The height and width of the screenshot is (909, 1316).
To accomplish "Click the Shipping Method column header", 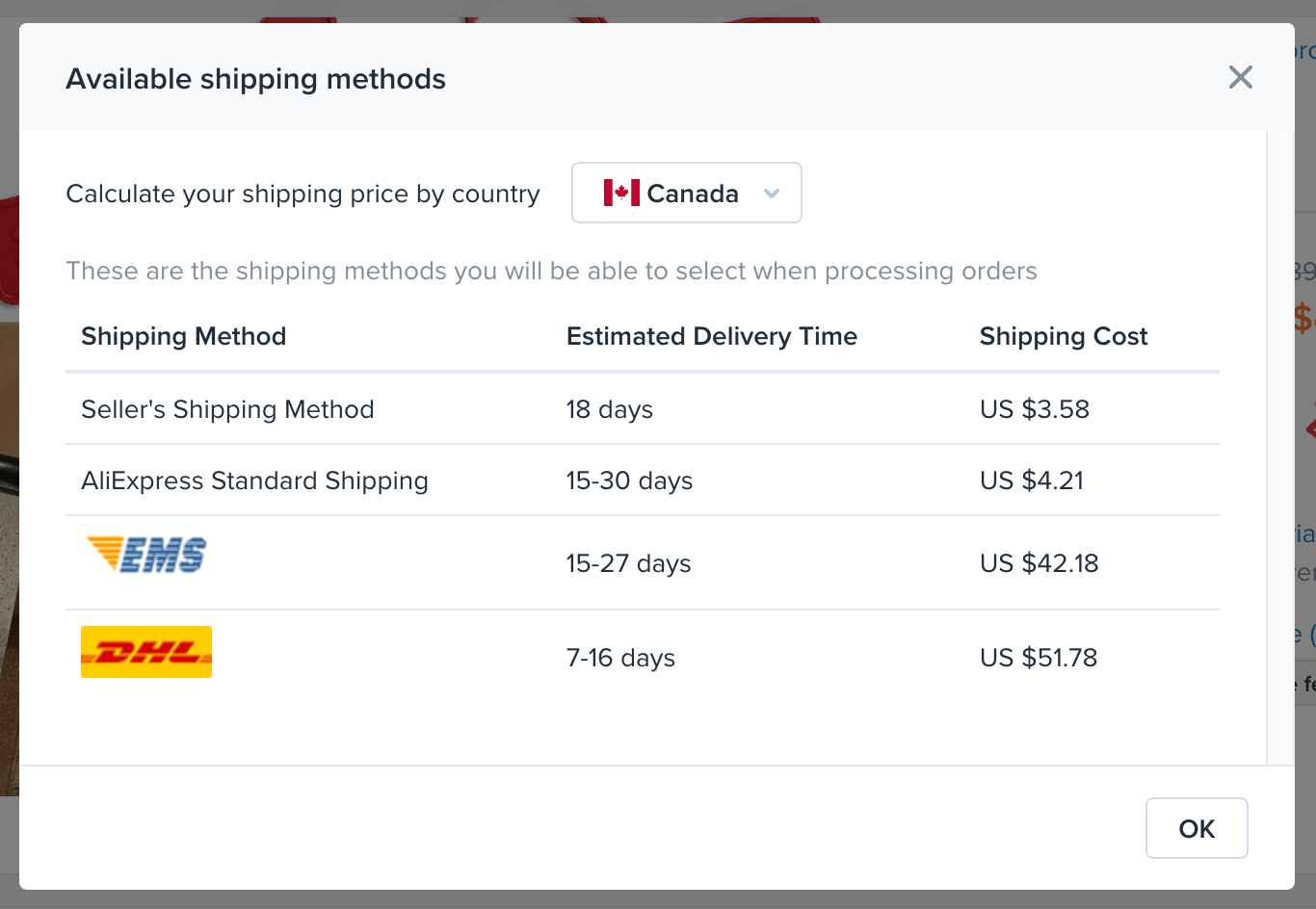I will (x=183, y=336).
